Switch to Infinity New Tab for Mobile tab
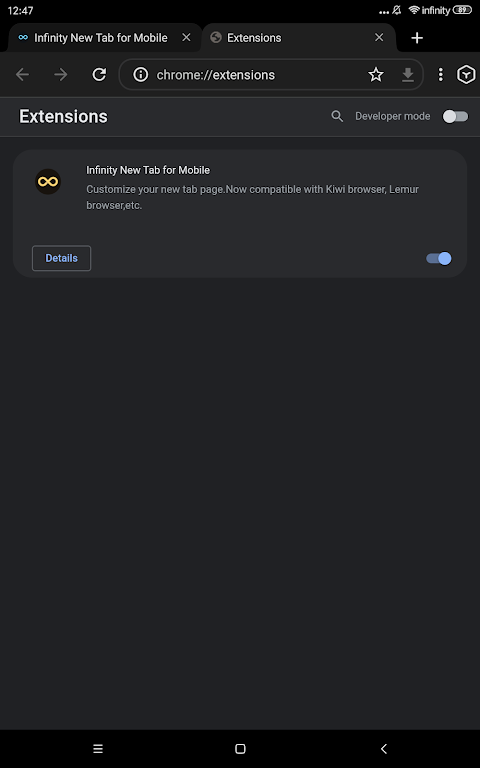 tap(100, 38)
